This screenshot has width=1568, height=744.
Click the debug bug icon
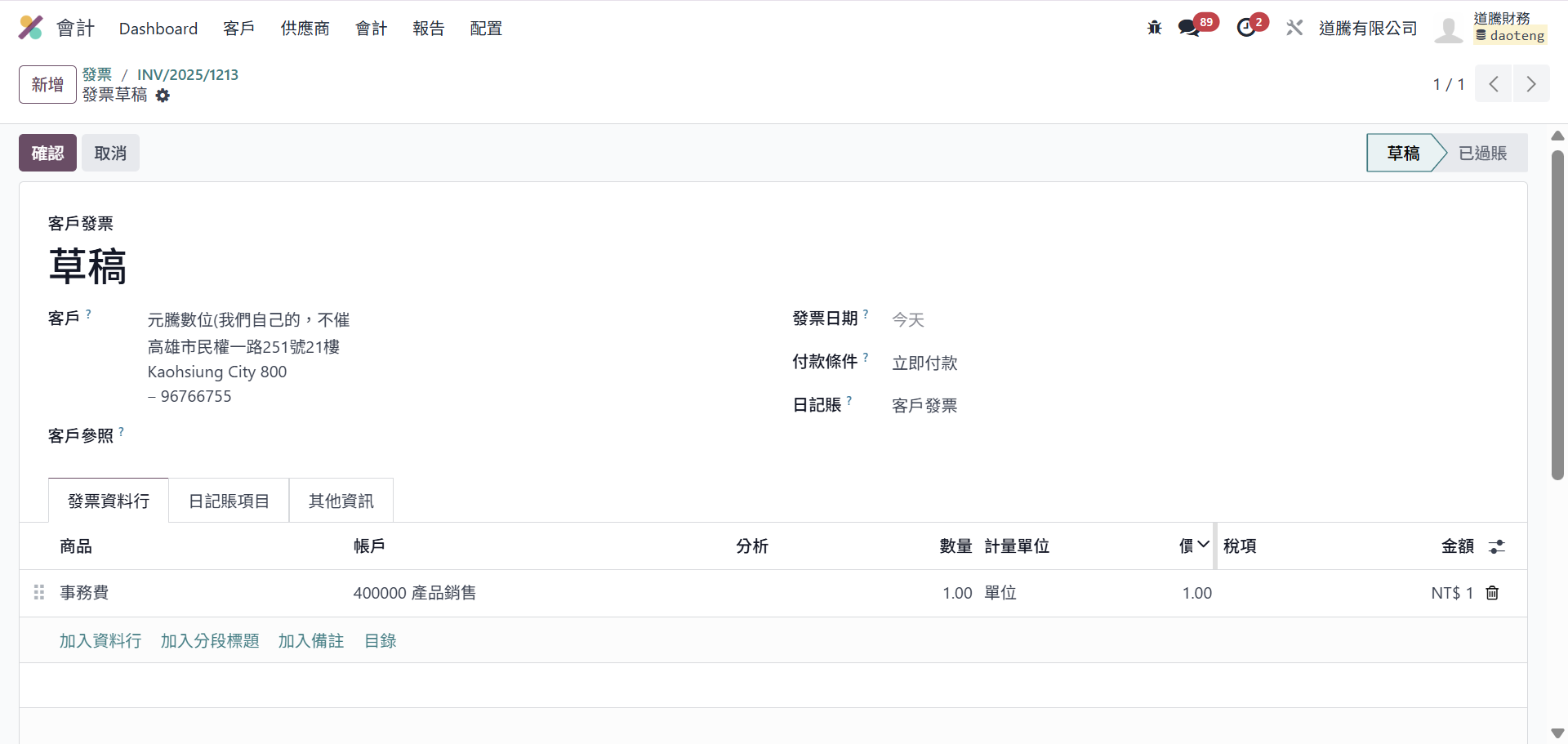(x=1154, y=28)
